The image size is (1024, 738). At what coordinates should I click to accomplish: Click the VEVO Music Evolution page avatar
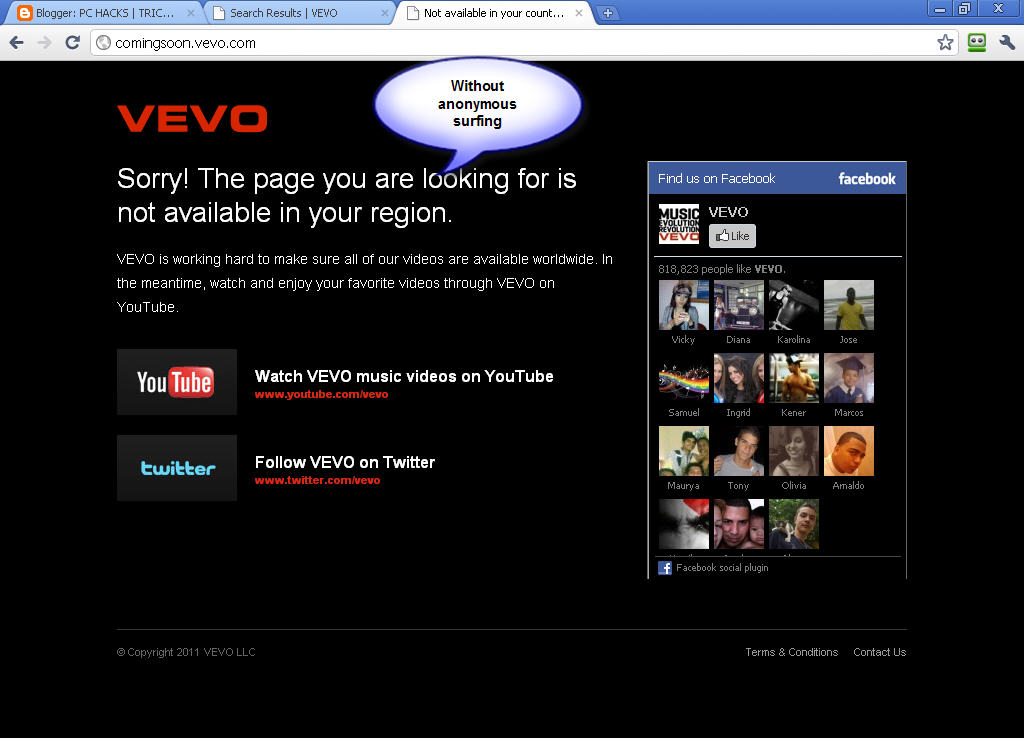[679, 224]
